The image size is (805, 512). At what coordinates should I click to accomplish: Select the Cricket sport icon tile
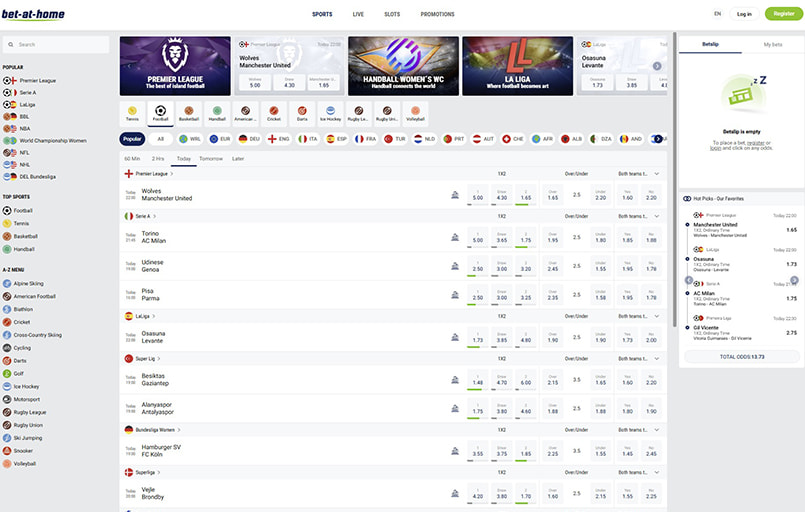(274, 113)
